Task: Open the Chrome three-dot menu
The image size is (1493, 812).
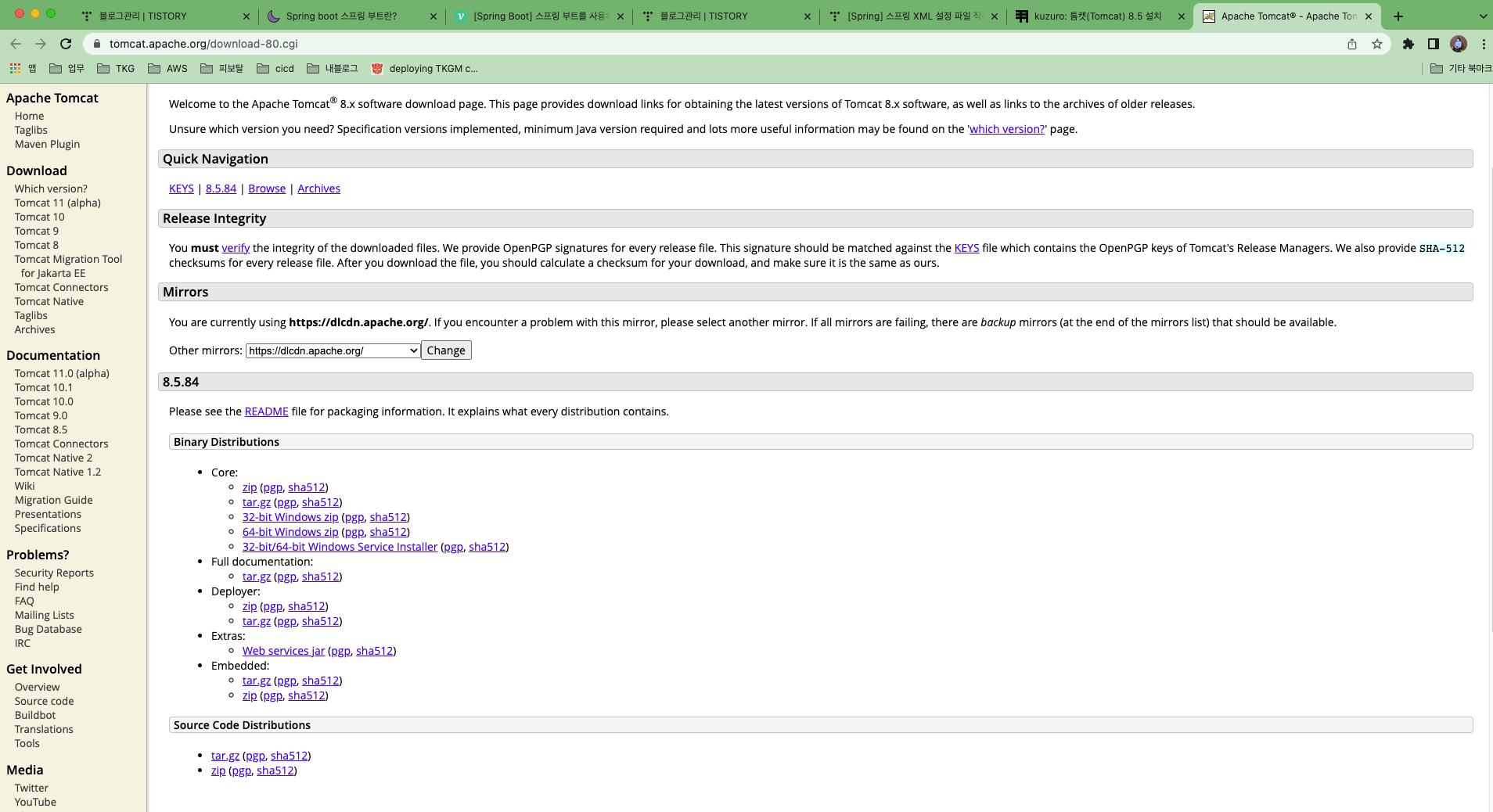Action: coord(1484,44)
